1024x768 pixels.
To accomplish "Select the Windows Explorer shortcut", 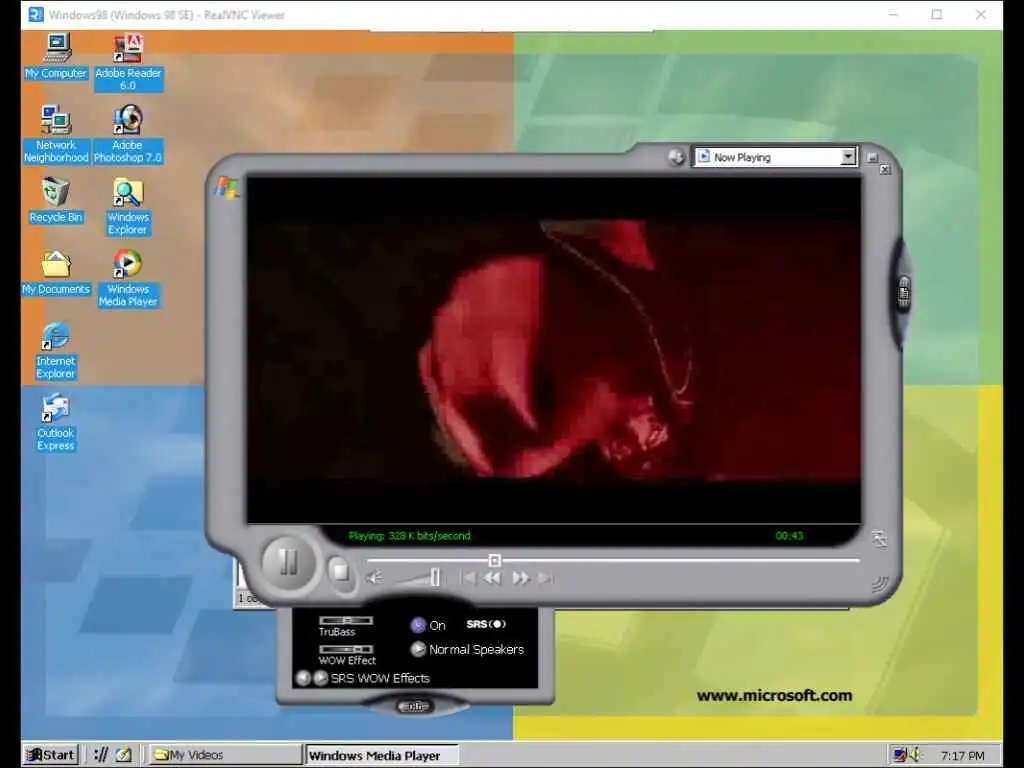I will pos(128,206).
